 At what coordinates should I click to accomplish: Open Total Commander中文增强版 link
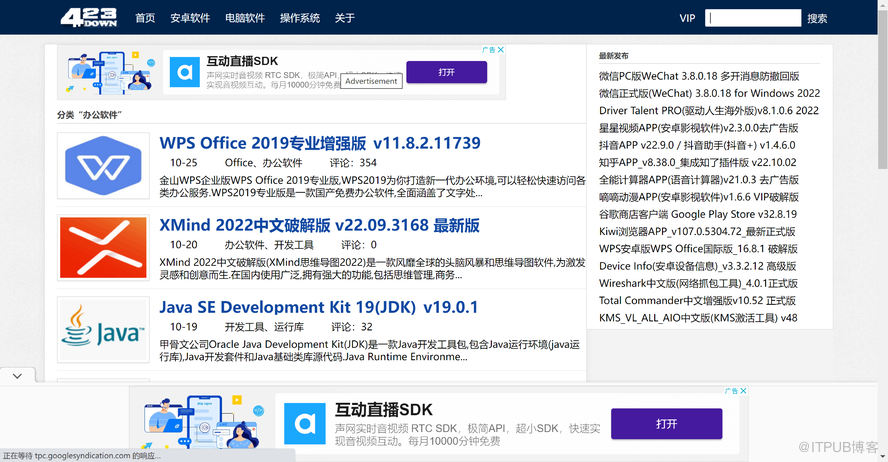697,301
